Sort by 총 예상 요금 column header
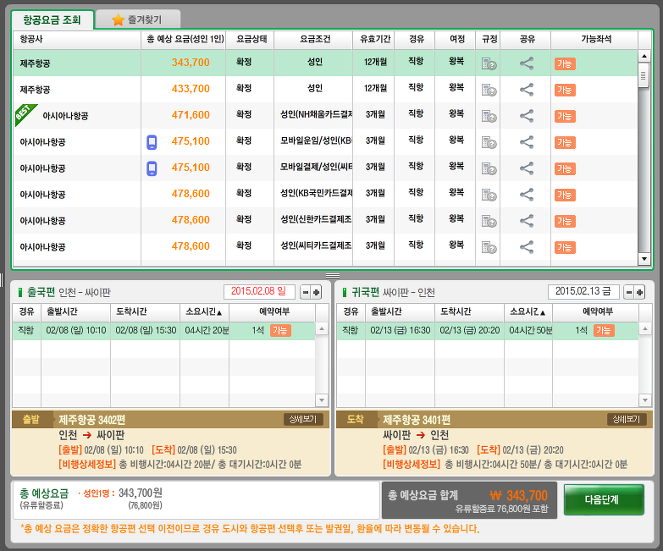663x551 pixels. point(183,39)
